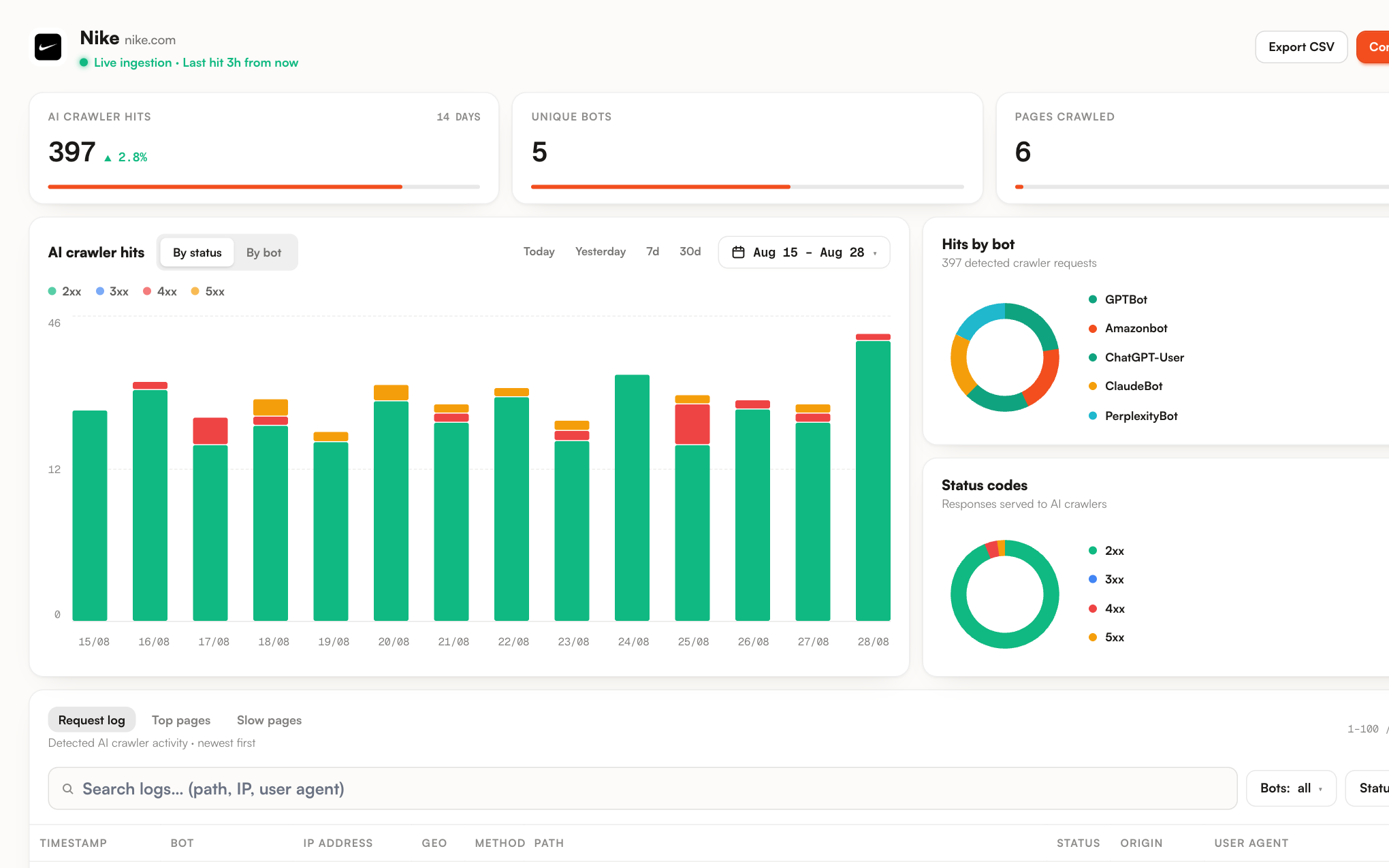1389x868 pixels.
Task: Switch chart to By status view
Action: (197, 253)
